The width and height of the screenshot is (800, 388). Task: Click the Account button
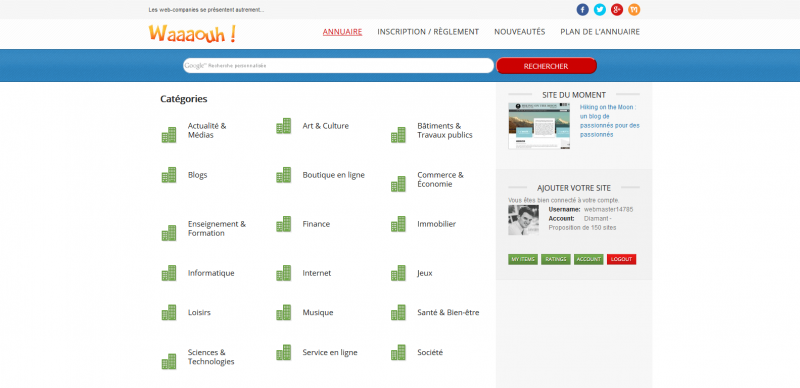tap(589, 259)
